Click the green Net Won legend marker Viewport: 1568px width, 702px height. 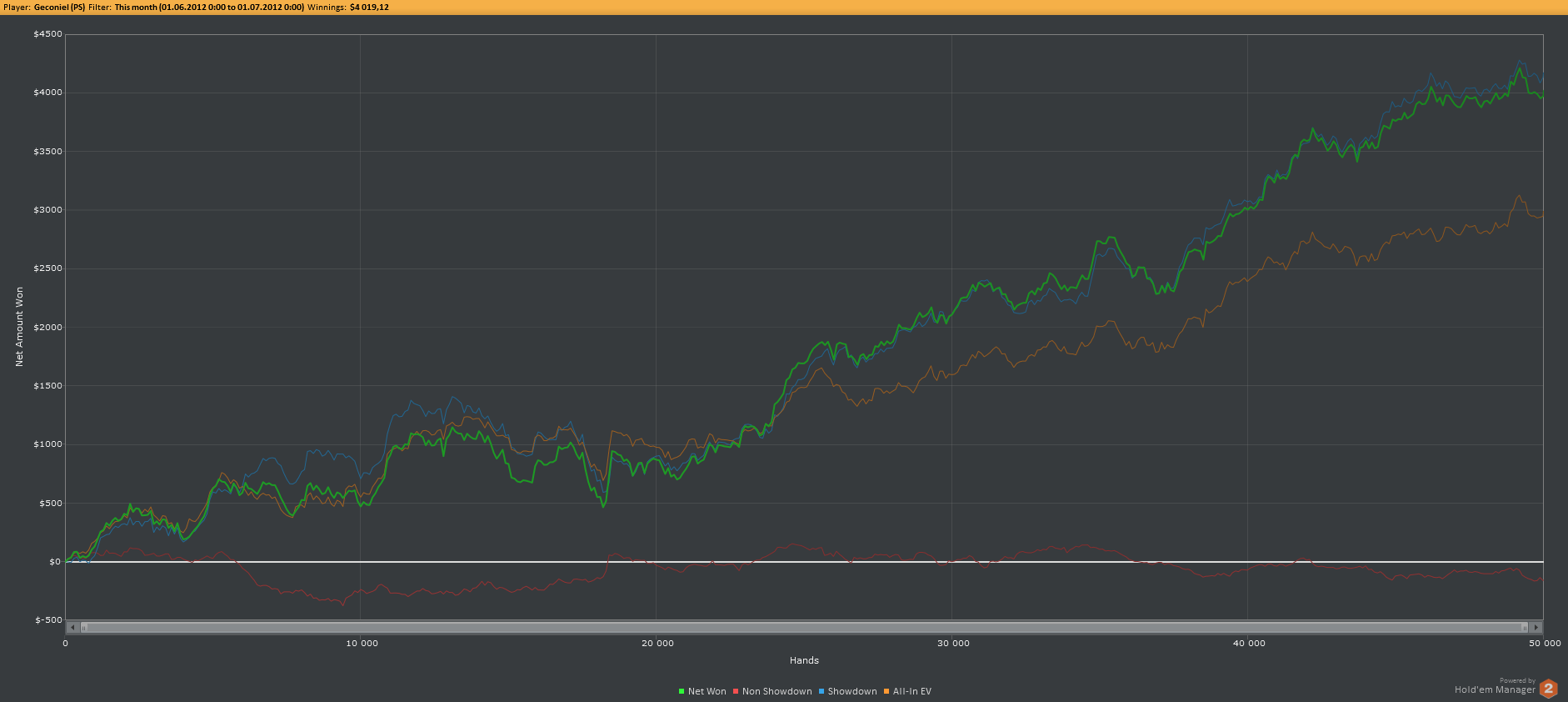point(682,691)
